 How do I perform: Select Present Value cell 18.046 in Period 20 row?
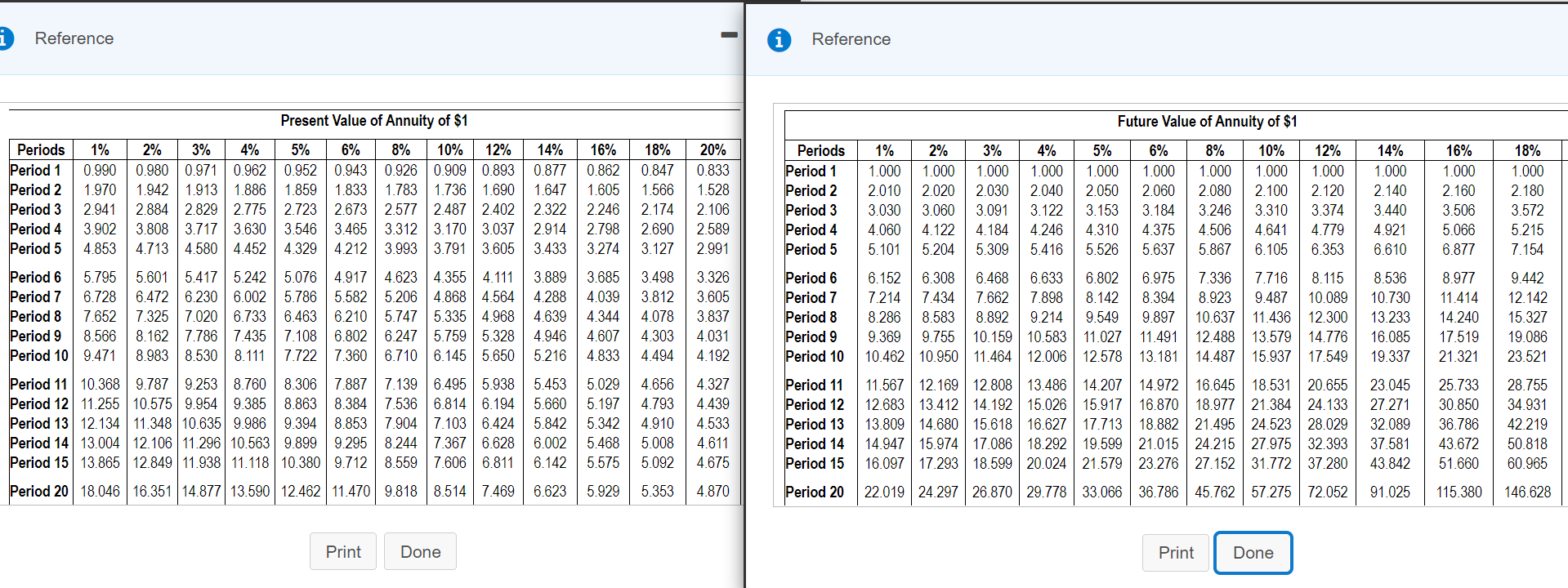100,491
